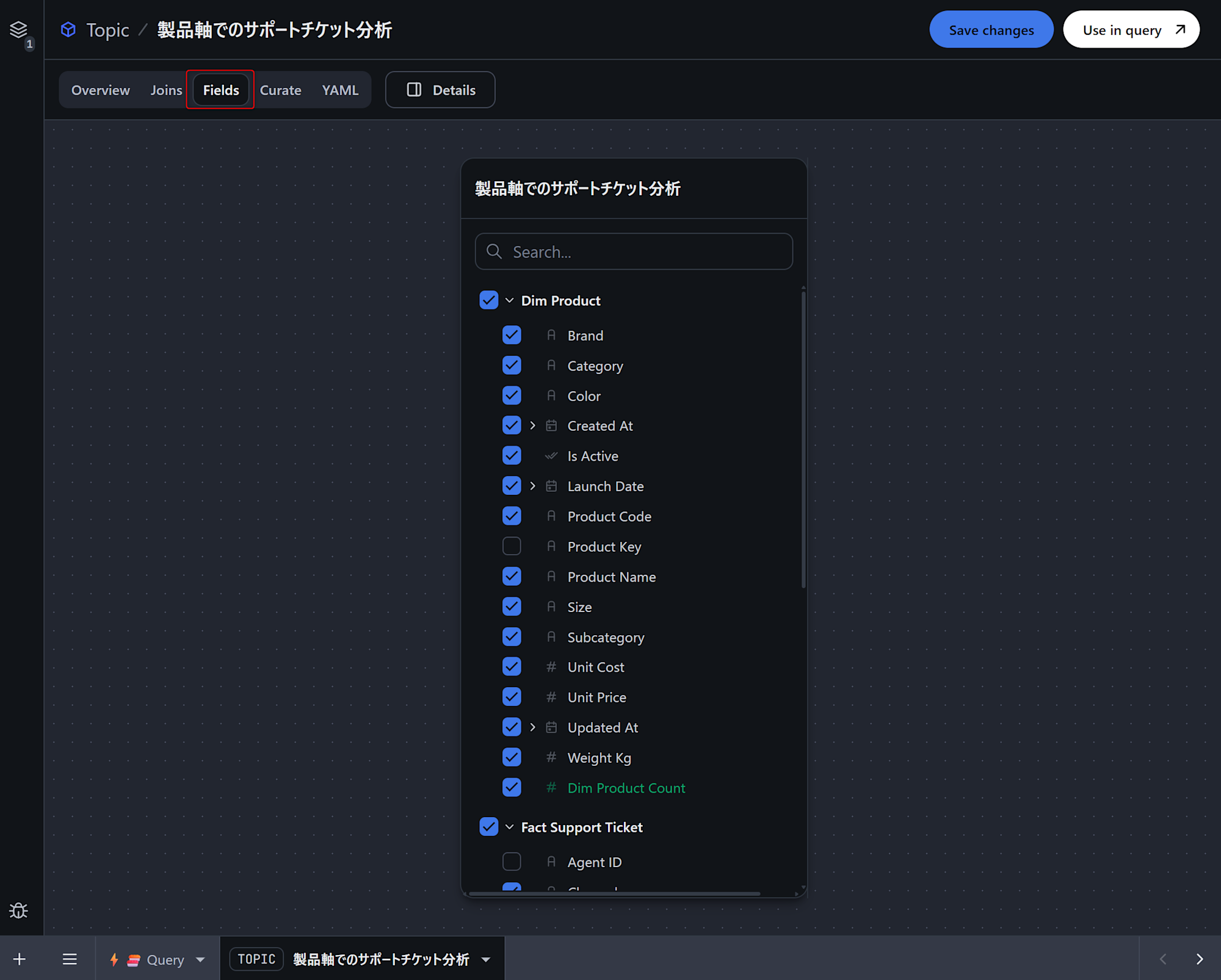
Task: Expand the Launch Date field group
Action: click(532, 486)
